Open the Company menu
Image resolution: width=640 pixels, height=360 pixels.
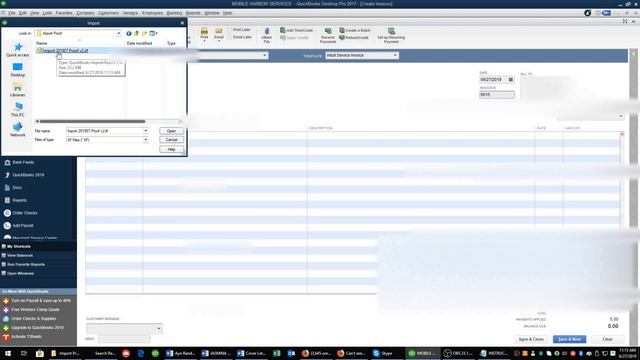85,13
